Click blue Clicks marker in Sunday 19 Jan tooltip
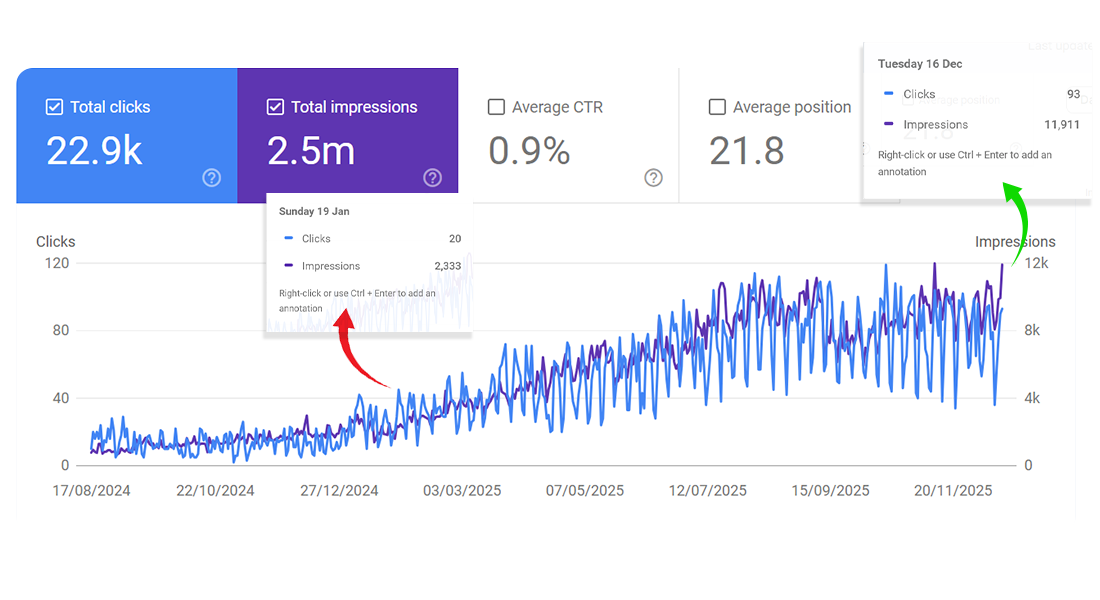1100x600 pixels. click(x=288, y=239)
